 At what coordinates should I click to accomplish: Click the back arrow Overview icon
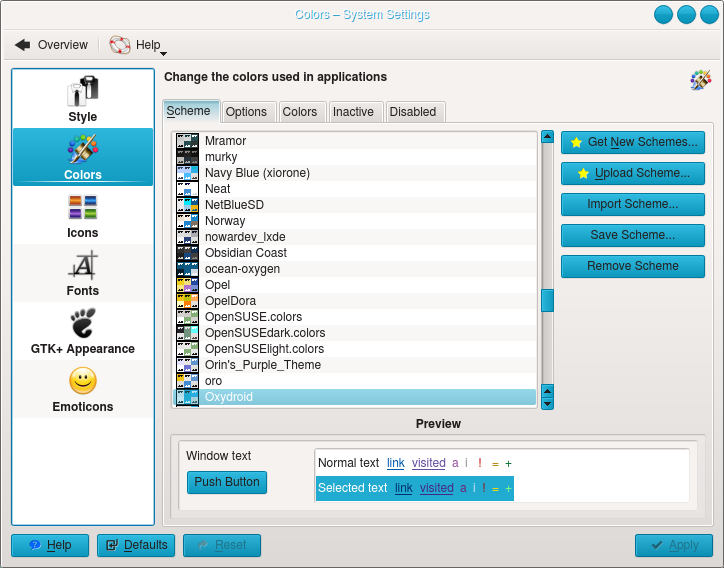pyautogui.click(x=23, y=45)
